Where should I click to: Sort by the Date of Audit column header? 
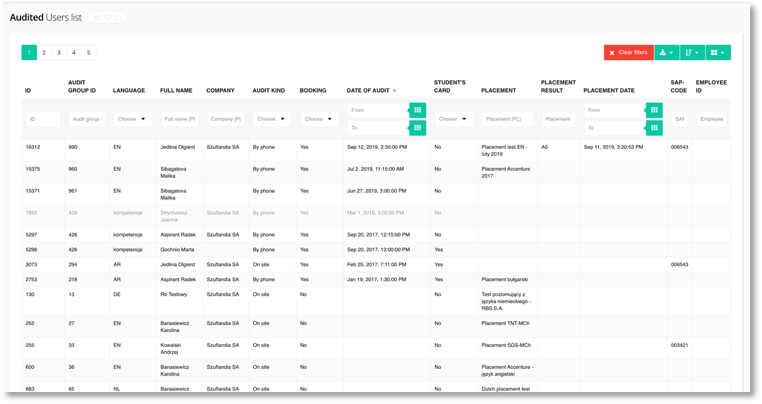(370, 91)
